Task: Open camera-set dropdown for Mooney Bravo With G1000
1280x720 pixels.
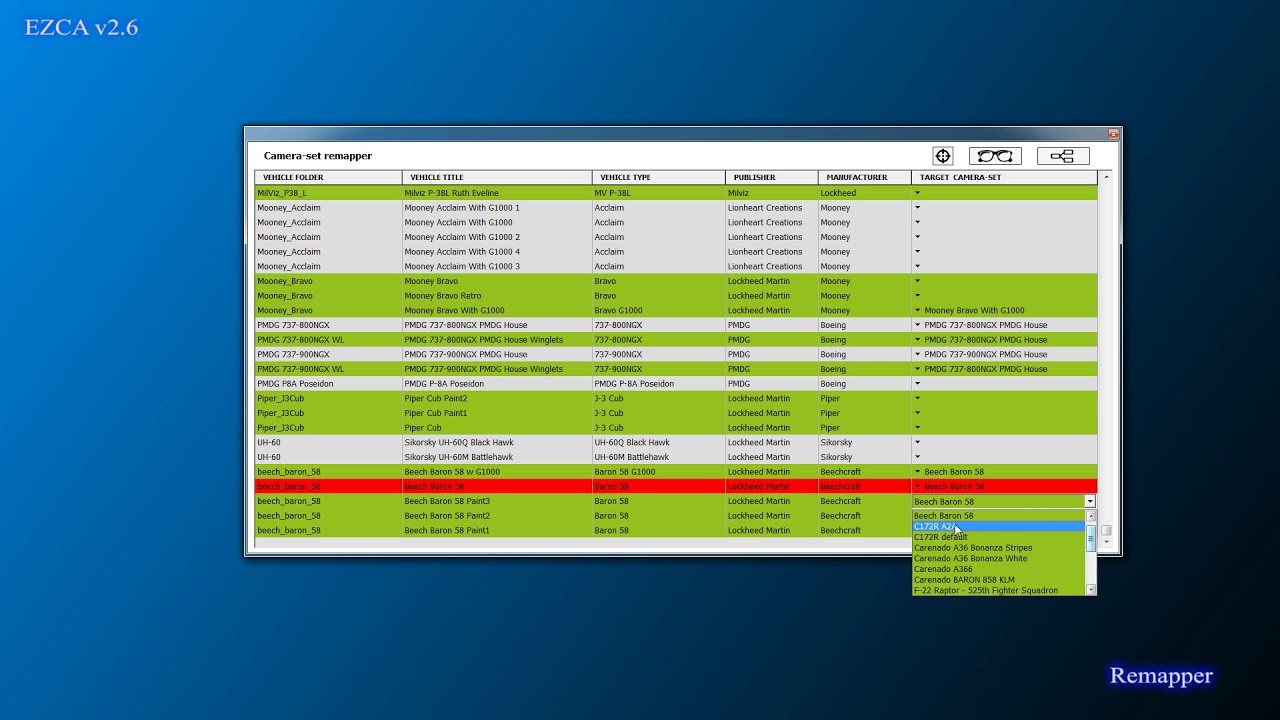Action: [917, 310]
